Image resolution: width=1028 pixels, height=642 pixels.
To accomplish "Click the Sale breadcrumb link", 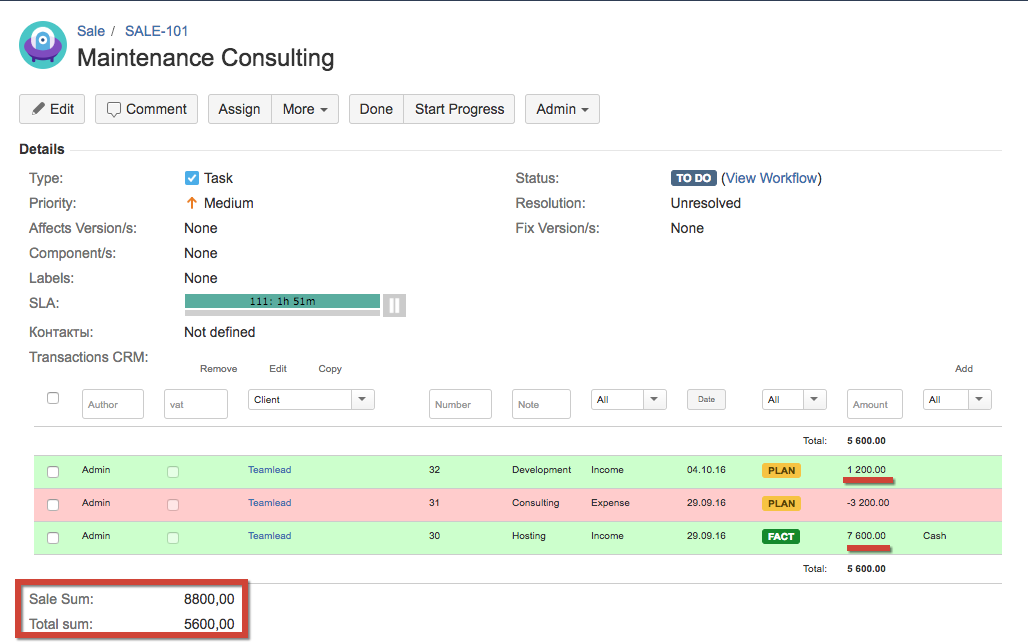I will click(91, 31).
